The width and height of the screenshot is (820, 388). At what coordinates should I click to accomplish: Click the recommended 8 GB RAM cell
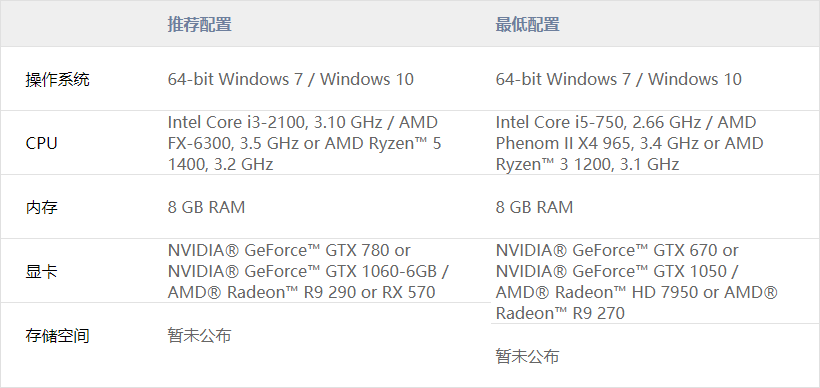pyautogui.click(x=206, y=207)
